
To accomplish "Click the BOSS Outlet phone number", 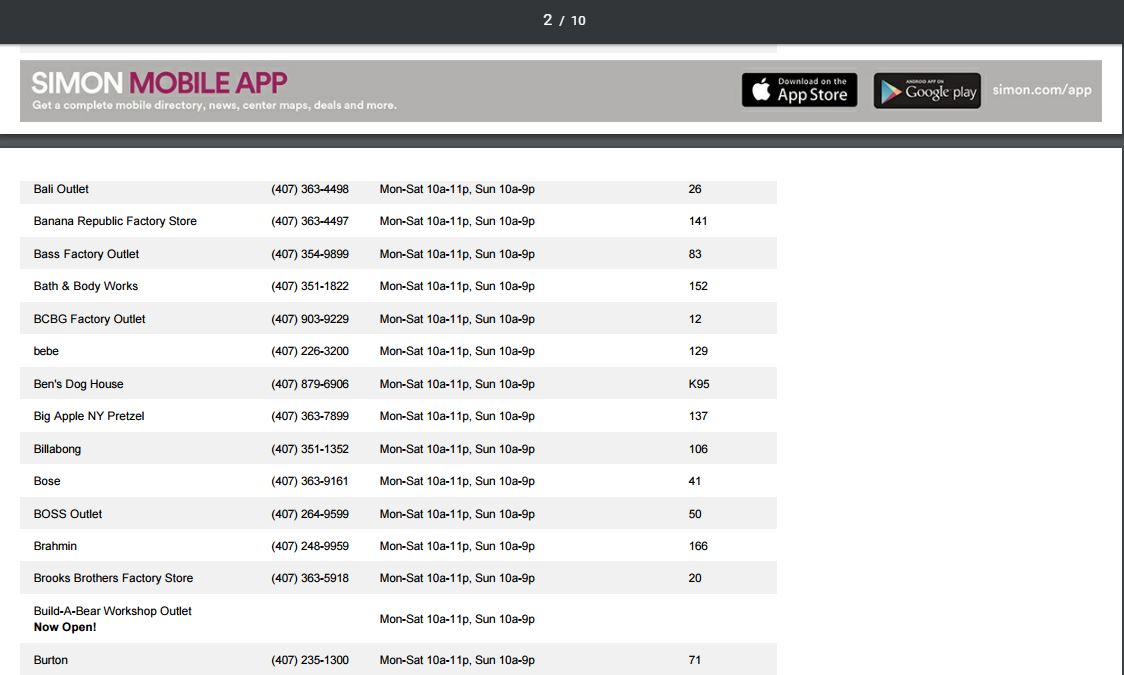I will 310,514.
